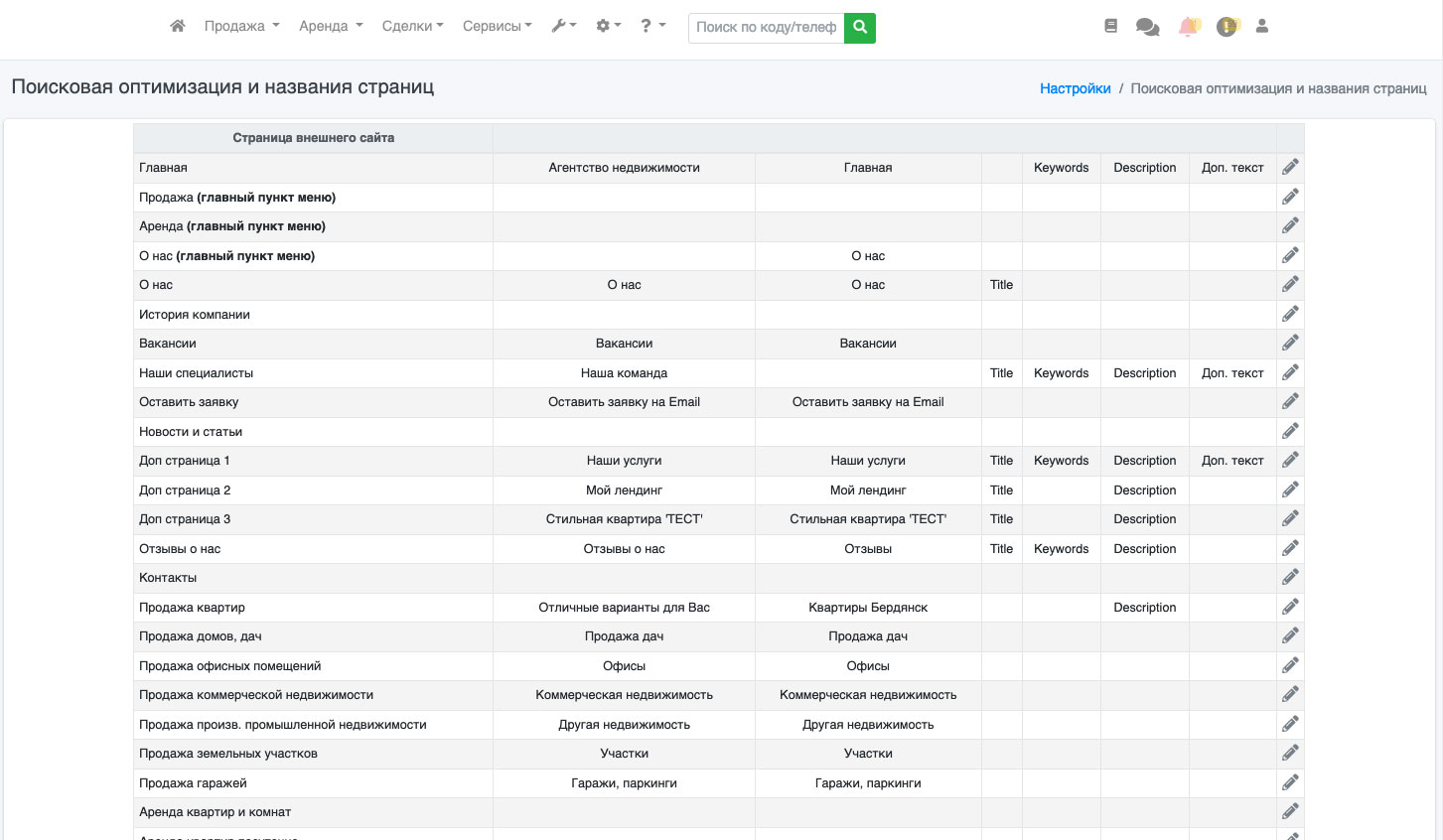Click pencil icon for Вакансии row
This screenshot has width=1443, height=840.
click(1290, 344)
